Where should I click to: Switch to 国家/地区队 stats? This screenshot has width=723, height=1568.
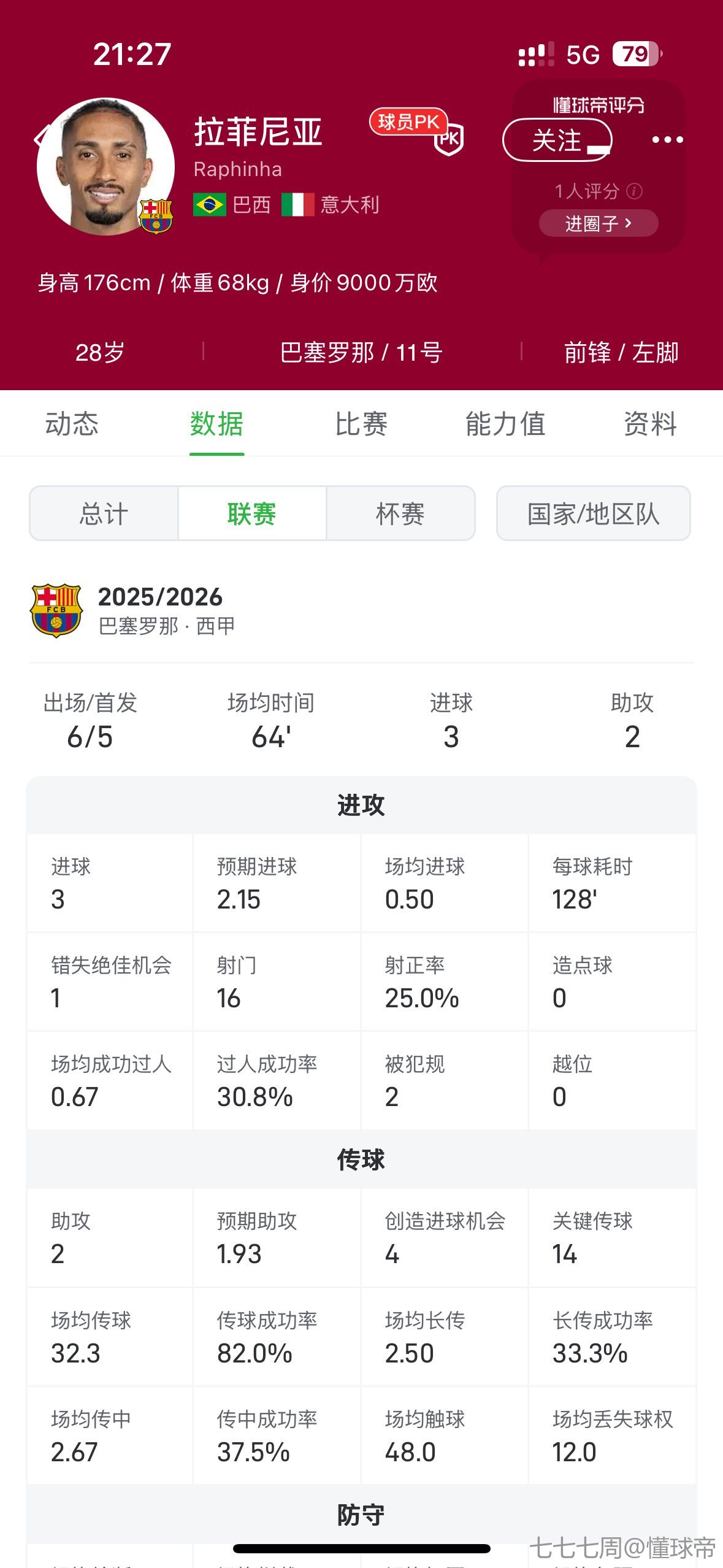593,513
